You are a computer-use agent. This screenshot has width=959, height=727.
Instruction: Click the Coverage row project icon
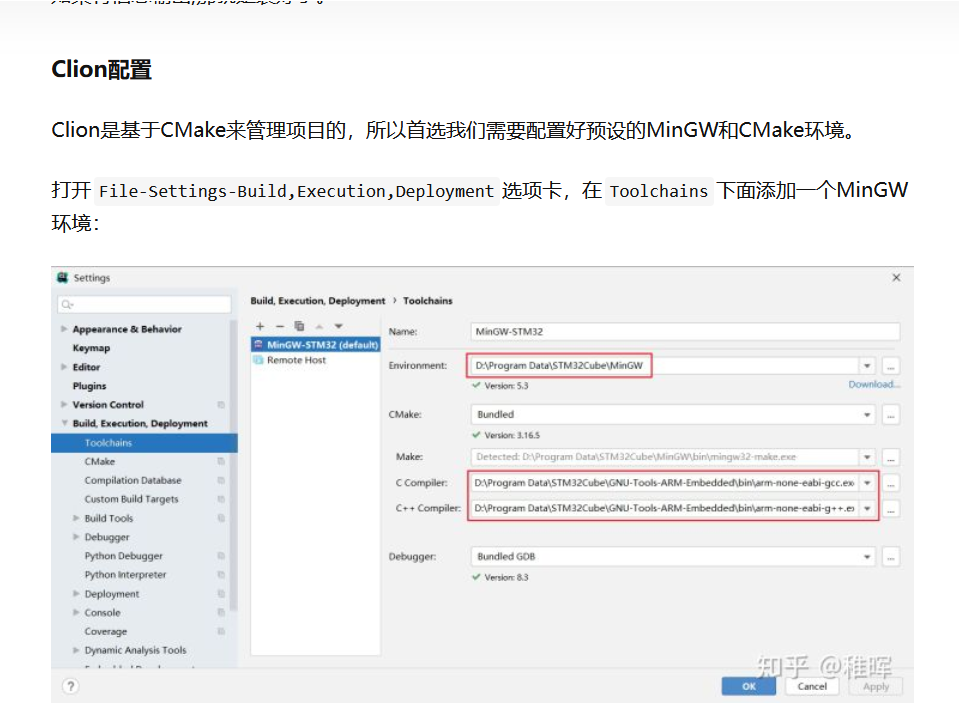(221, 632)
